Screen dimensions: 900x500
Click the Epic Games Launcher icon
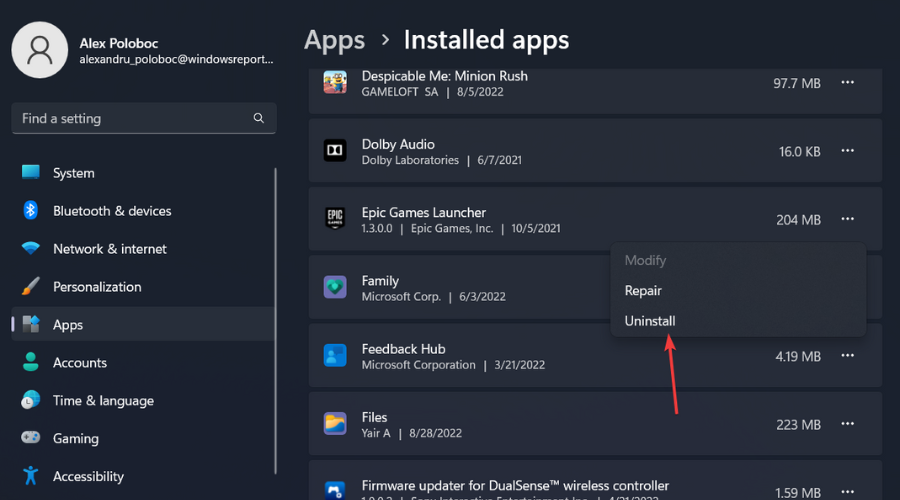335,219
